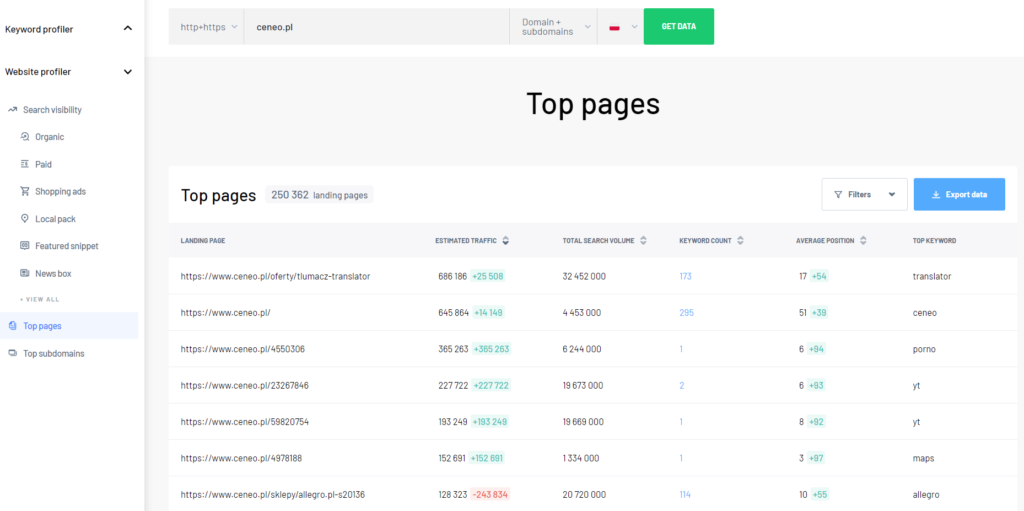The width and height of the screenshot is (1024, 511).
Task: Open the country selector chevron
Action: coord(634,27)
